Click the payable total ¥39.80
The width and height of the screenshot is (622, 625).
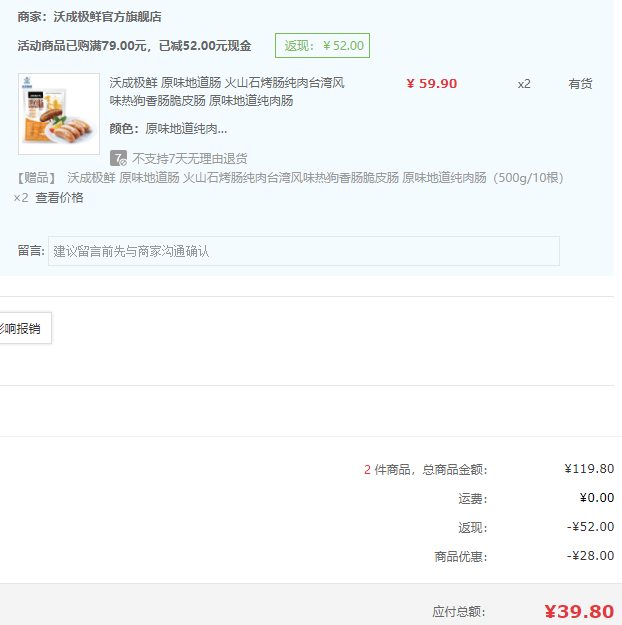click(579, 611)
